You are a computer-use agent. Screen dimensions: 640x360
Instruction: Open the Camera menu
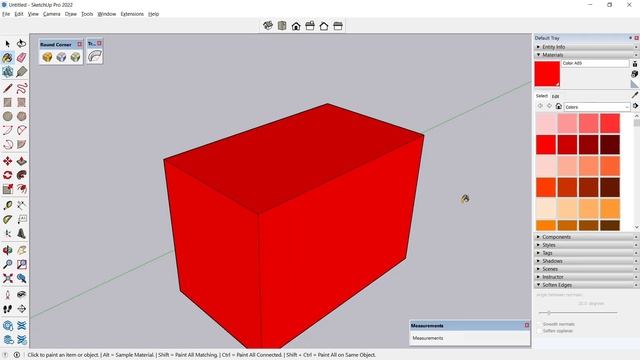pos(51,14)
